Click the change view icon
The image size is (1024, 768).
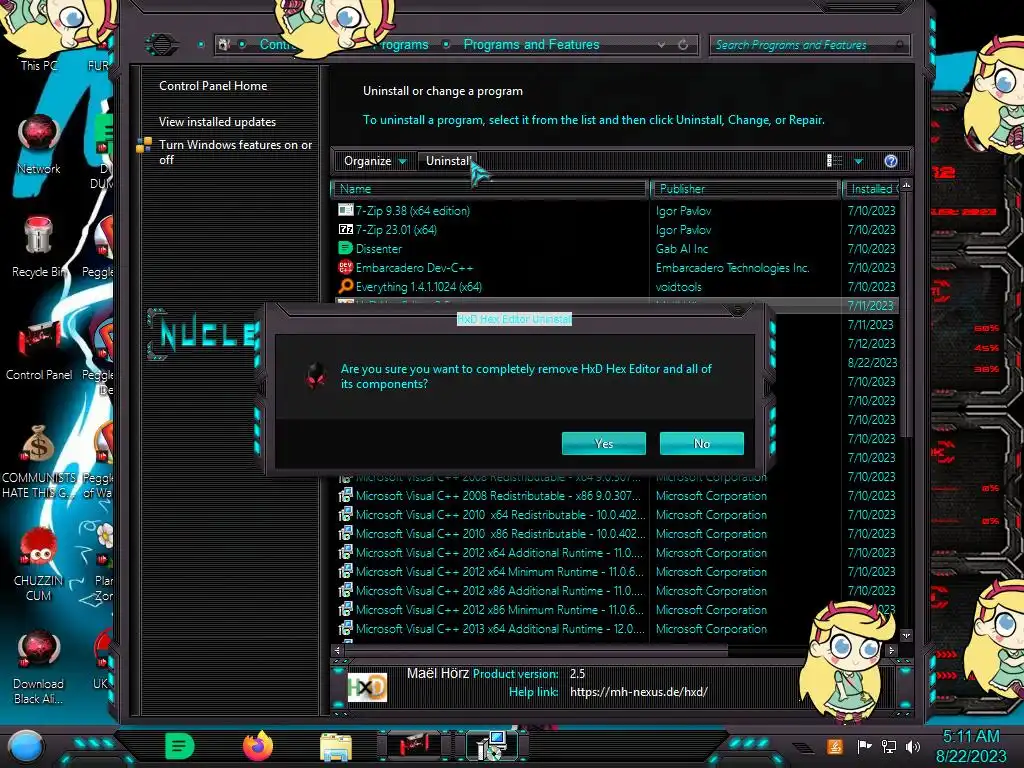click(834, 161)
